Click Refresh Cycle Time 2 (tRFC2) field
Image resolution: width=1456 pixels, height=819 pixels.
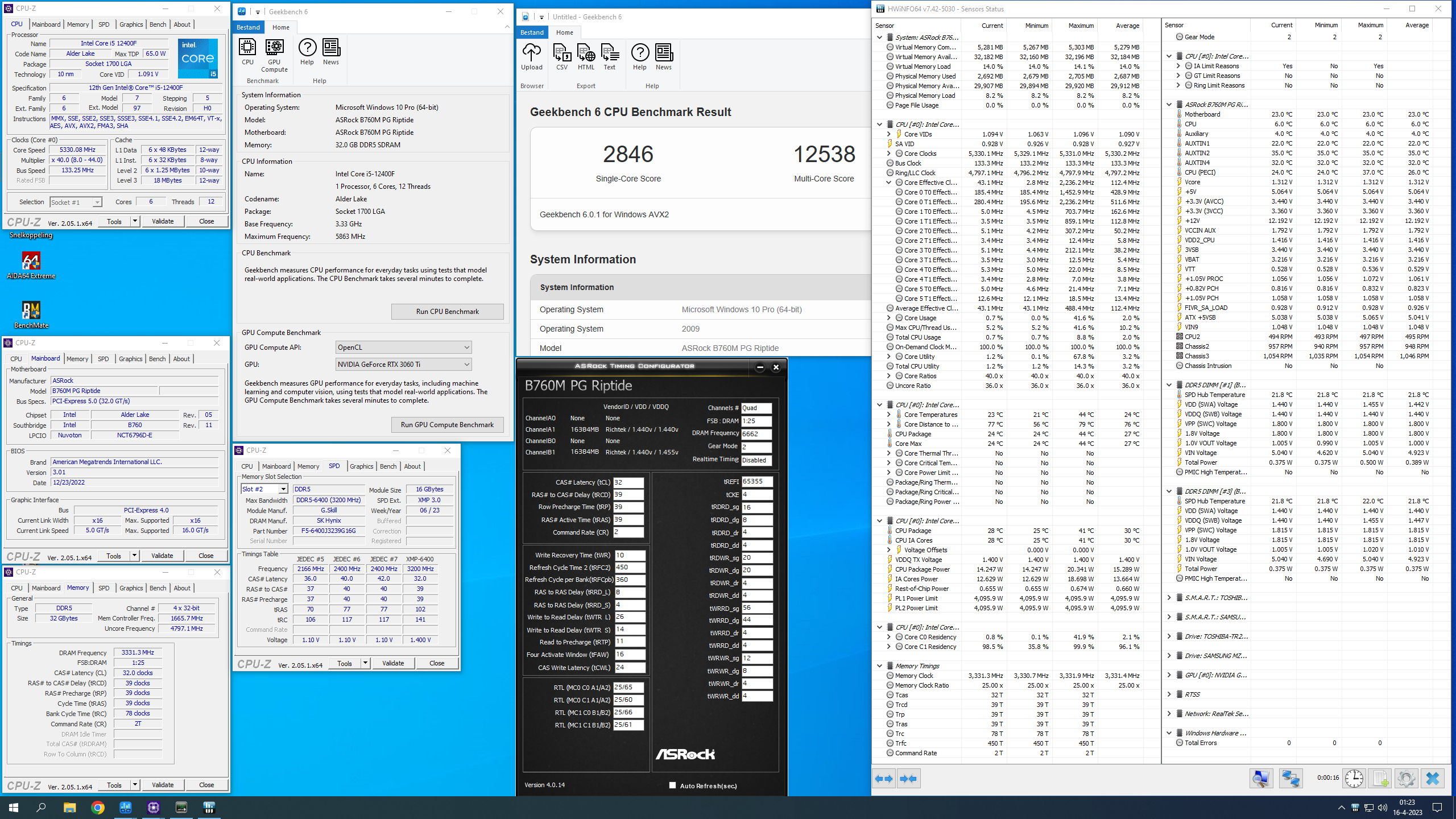click(630, 568)
